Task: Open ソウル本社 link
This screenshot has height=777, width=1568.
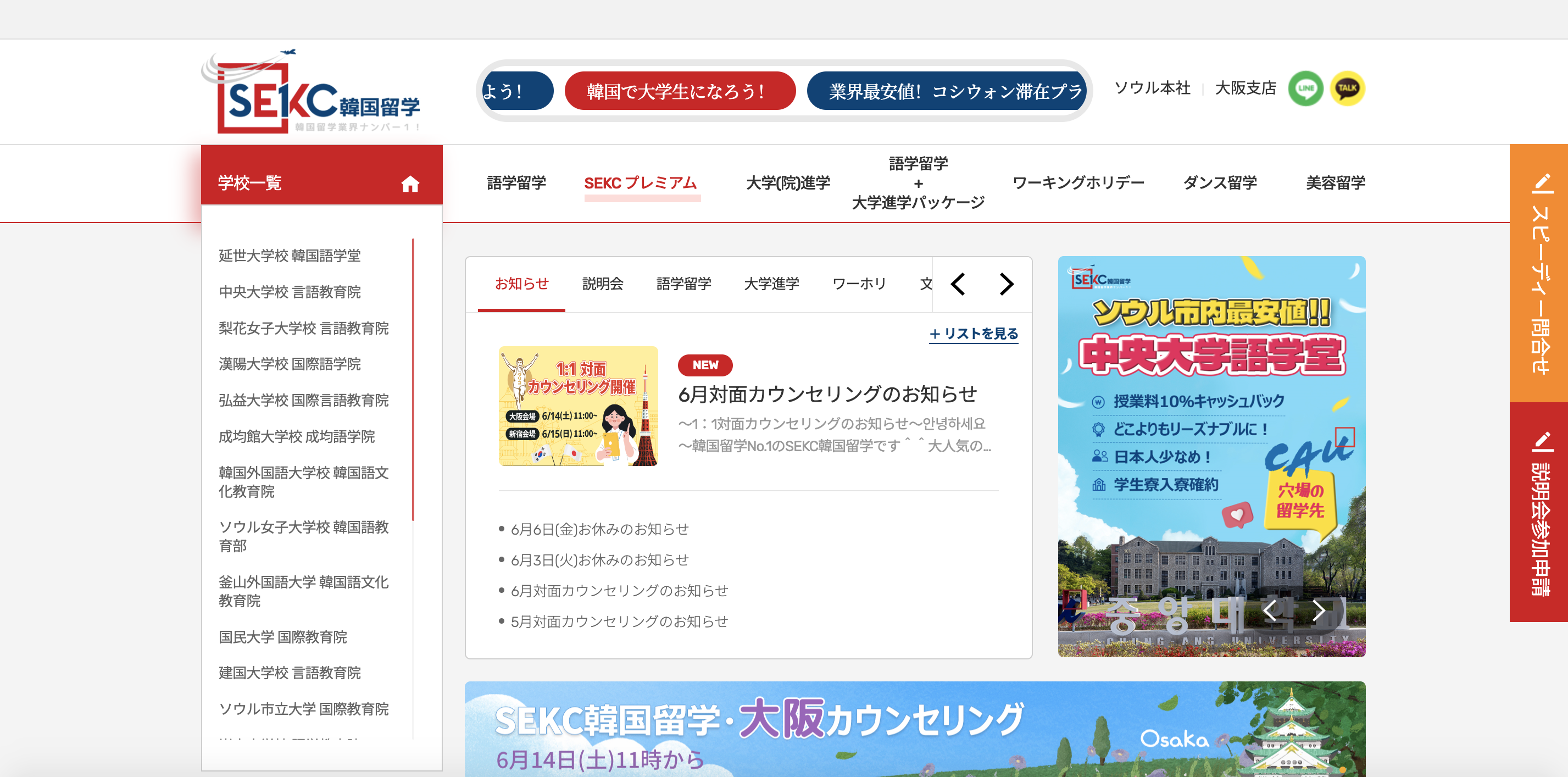Action: 1152,88
